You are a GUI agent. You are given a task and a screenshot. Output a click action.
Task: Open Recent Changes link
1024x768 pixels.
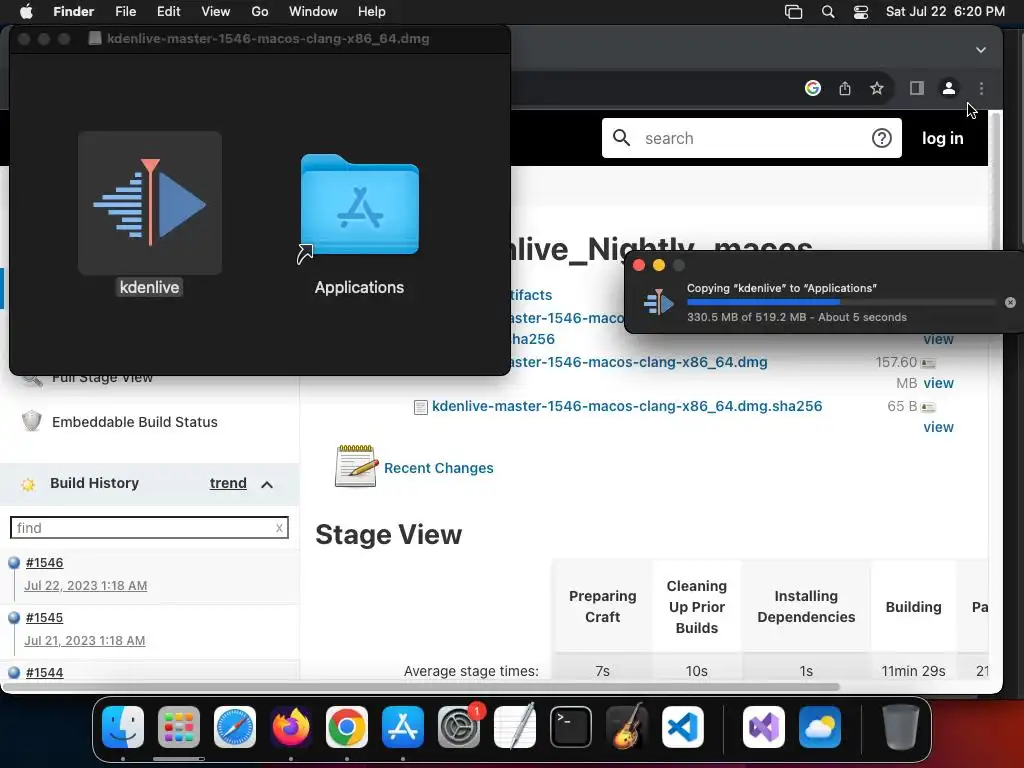[438, 468]
